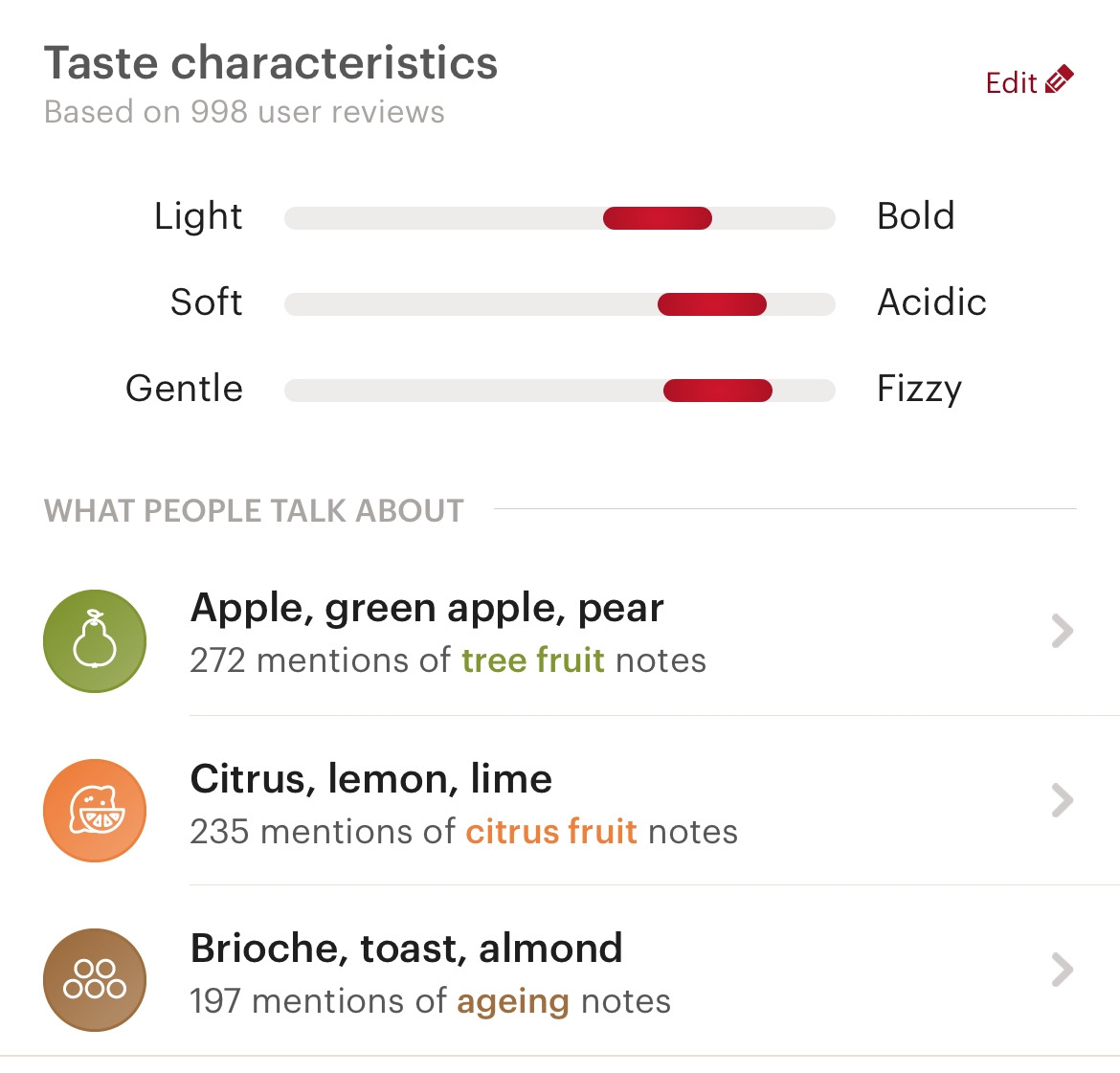
Task: Click What People Talk About section header
Action: 254,511
